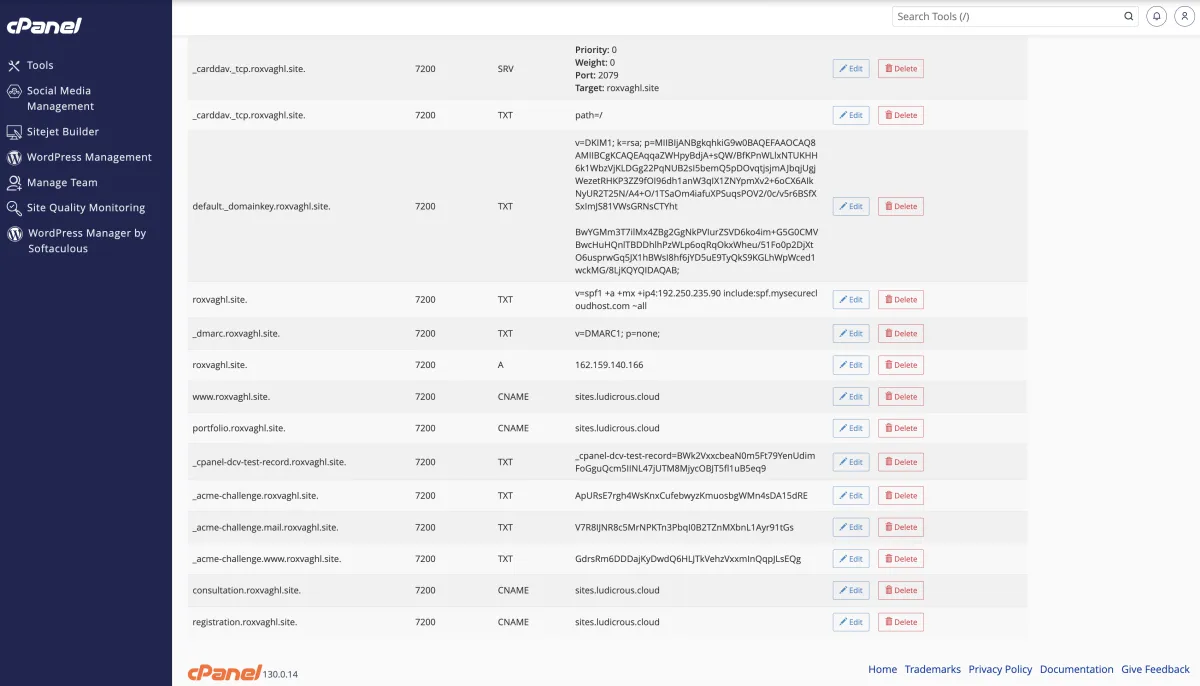Click the Manage Team people icon
The height and width of the screenshot is (686, 1200).
click(x=14, y=183)
